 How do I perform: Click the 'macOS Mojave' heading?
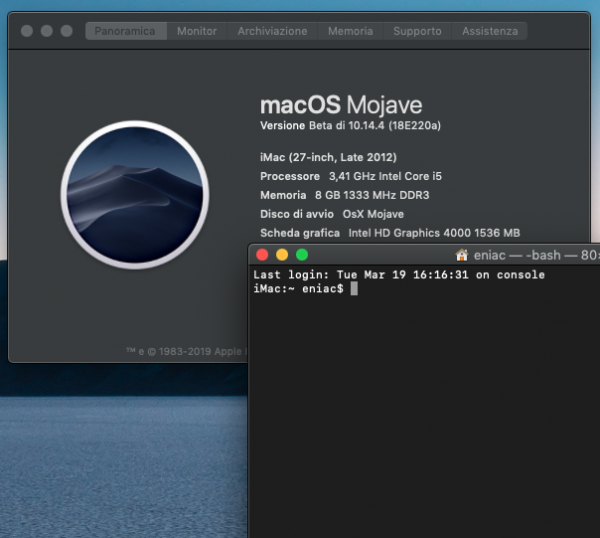pos(341,105)
